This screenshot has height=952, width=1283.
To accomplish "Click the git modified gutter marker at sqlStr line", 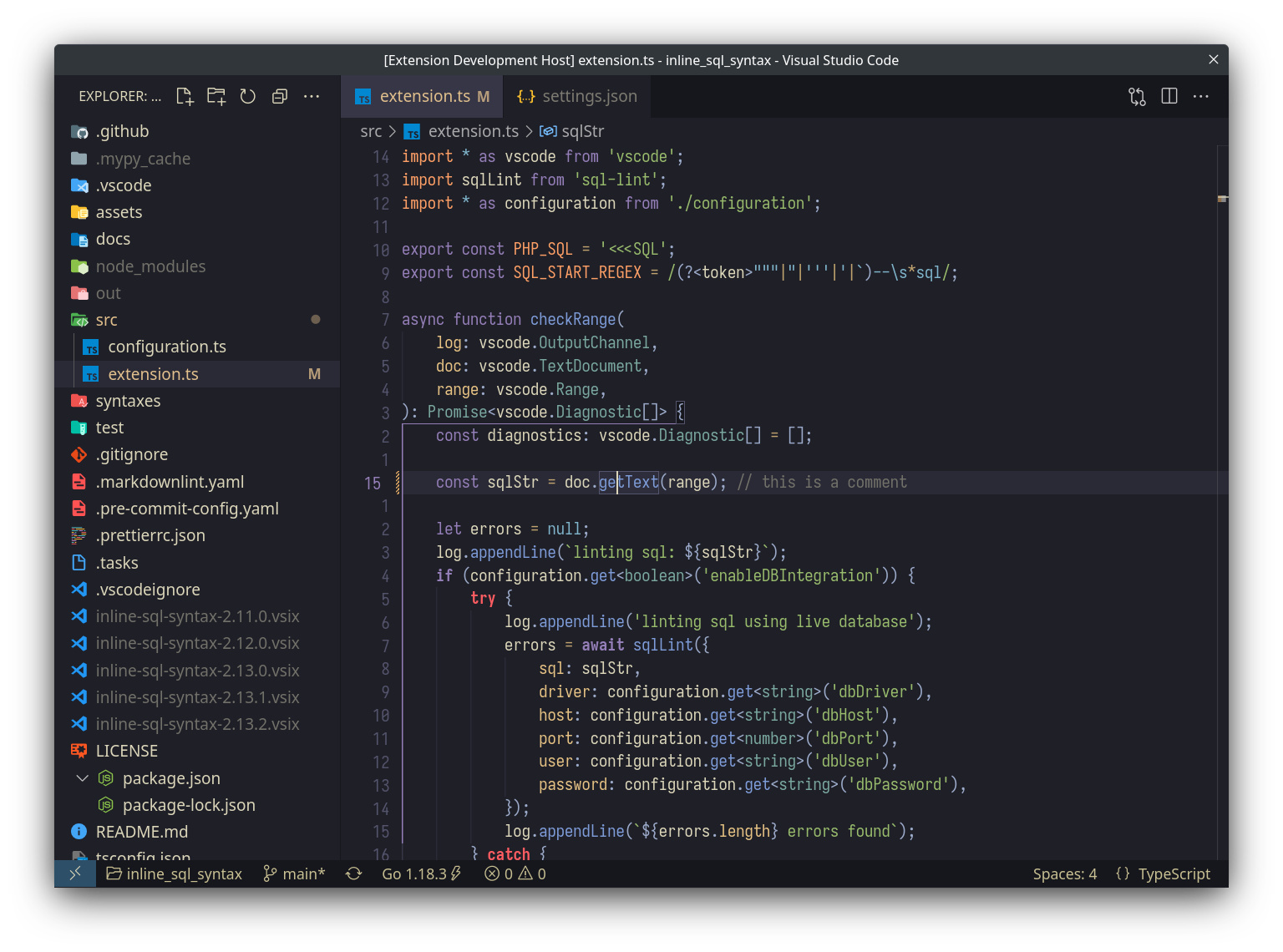I will click(398, 482).
